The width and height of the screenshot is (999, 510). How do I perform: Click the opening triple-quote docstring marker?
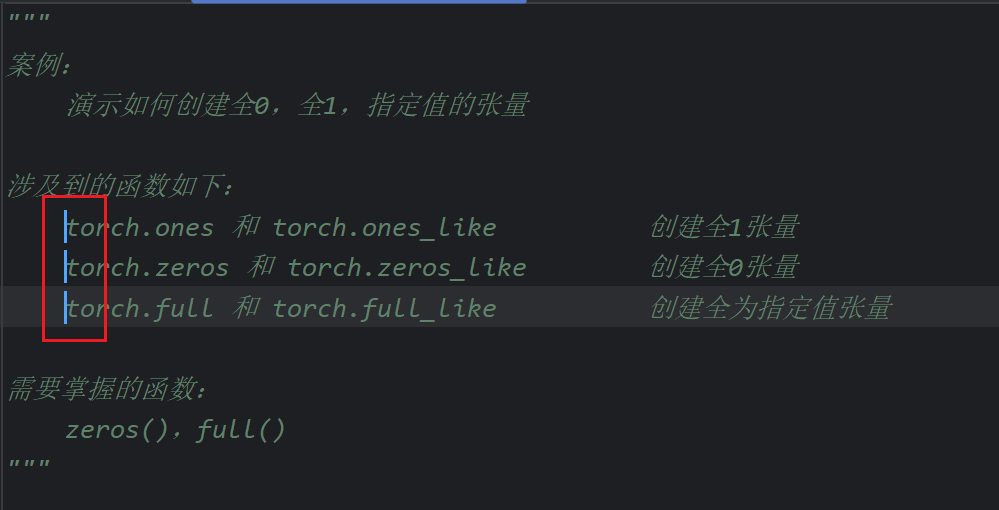pos(29,18)
